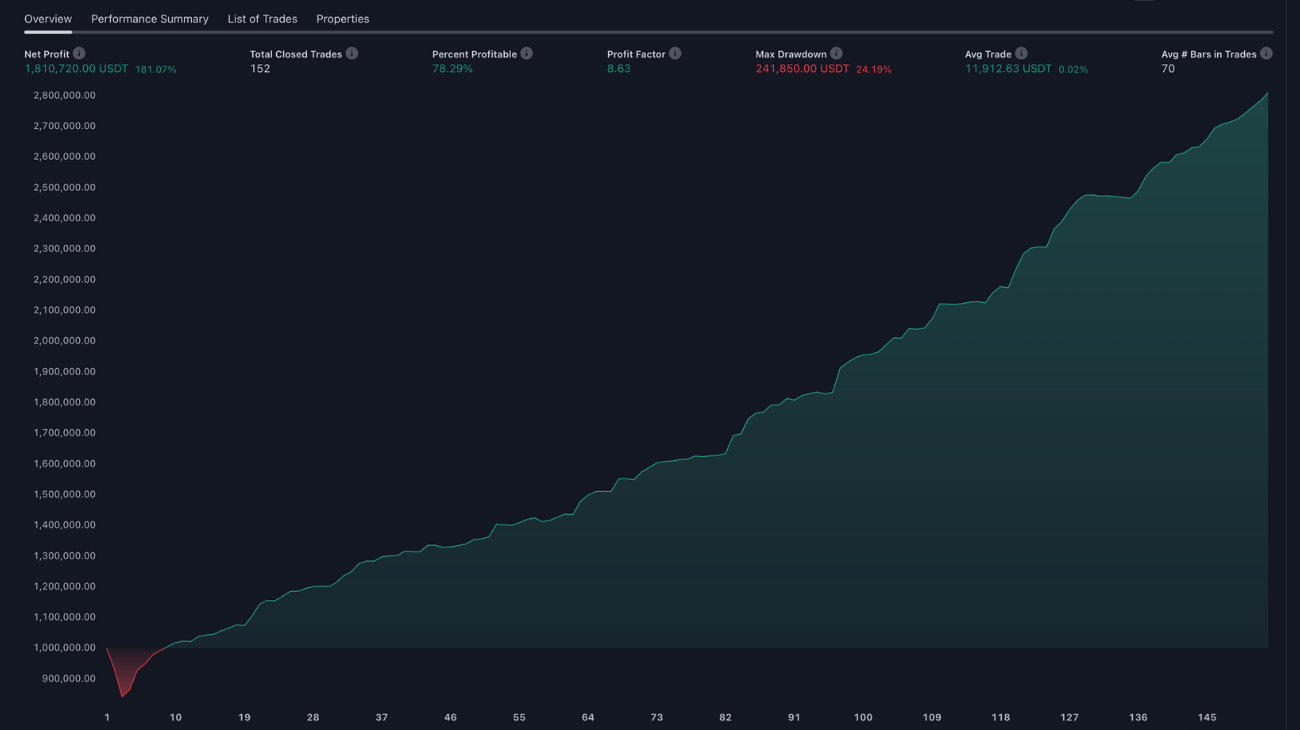Open the Percent Profitable info tooltip icon
This screenshot has height=730, width=1300.
[x=527, y=54]
